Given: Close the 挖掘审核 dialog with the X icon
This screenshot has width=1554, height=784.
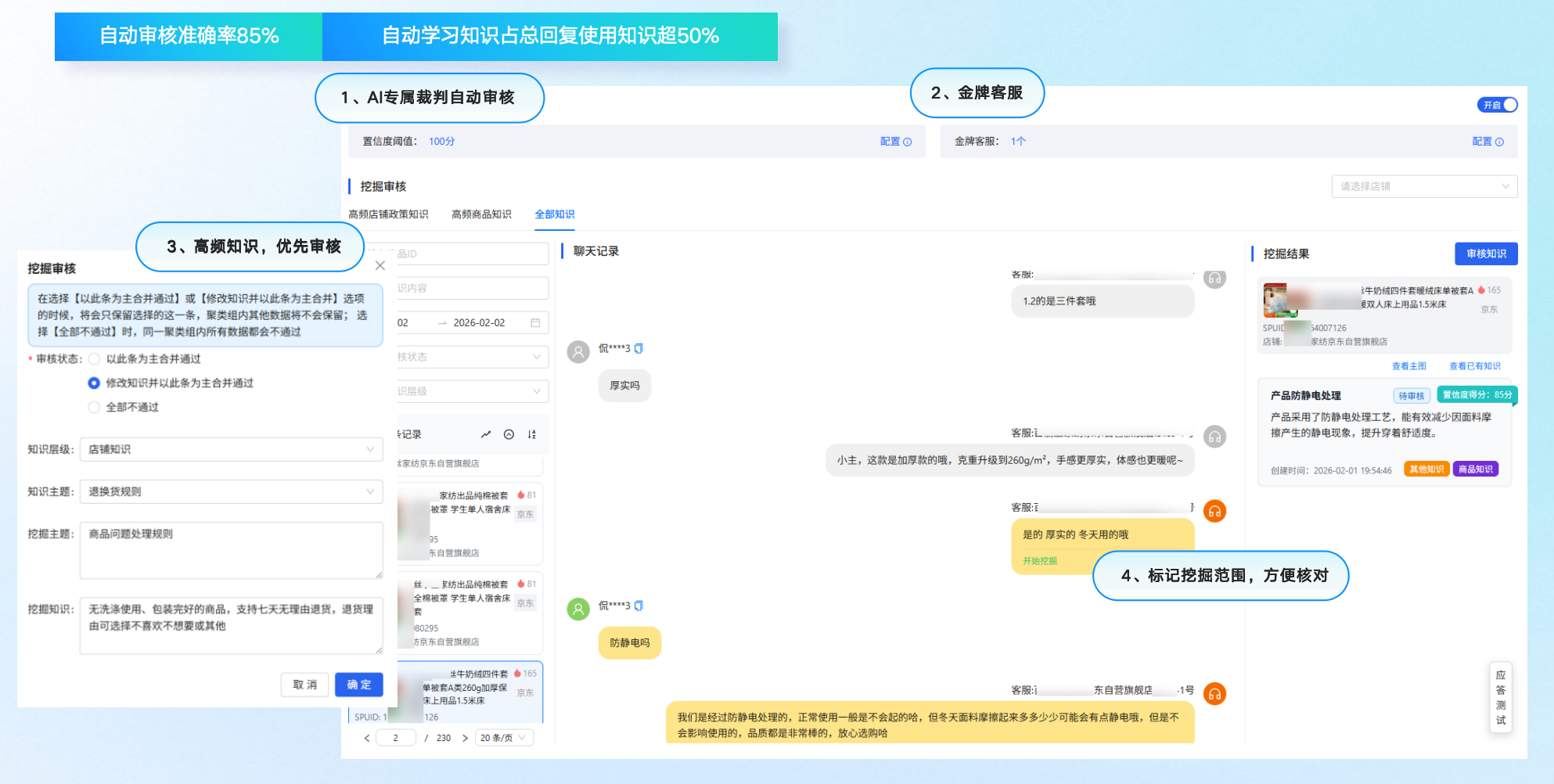Looking at the screenshot, I should tap(380, 265).
